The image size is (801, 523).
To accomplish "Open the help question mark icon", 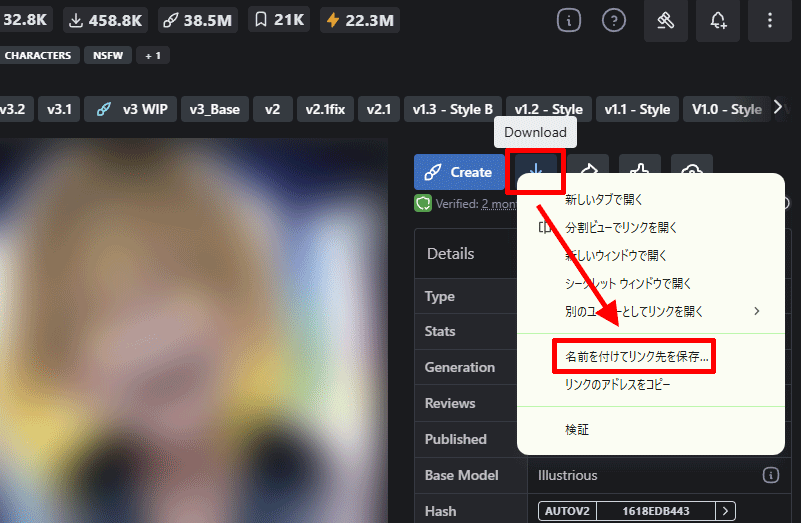I will (x=614, y=20).
